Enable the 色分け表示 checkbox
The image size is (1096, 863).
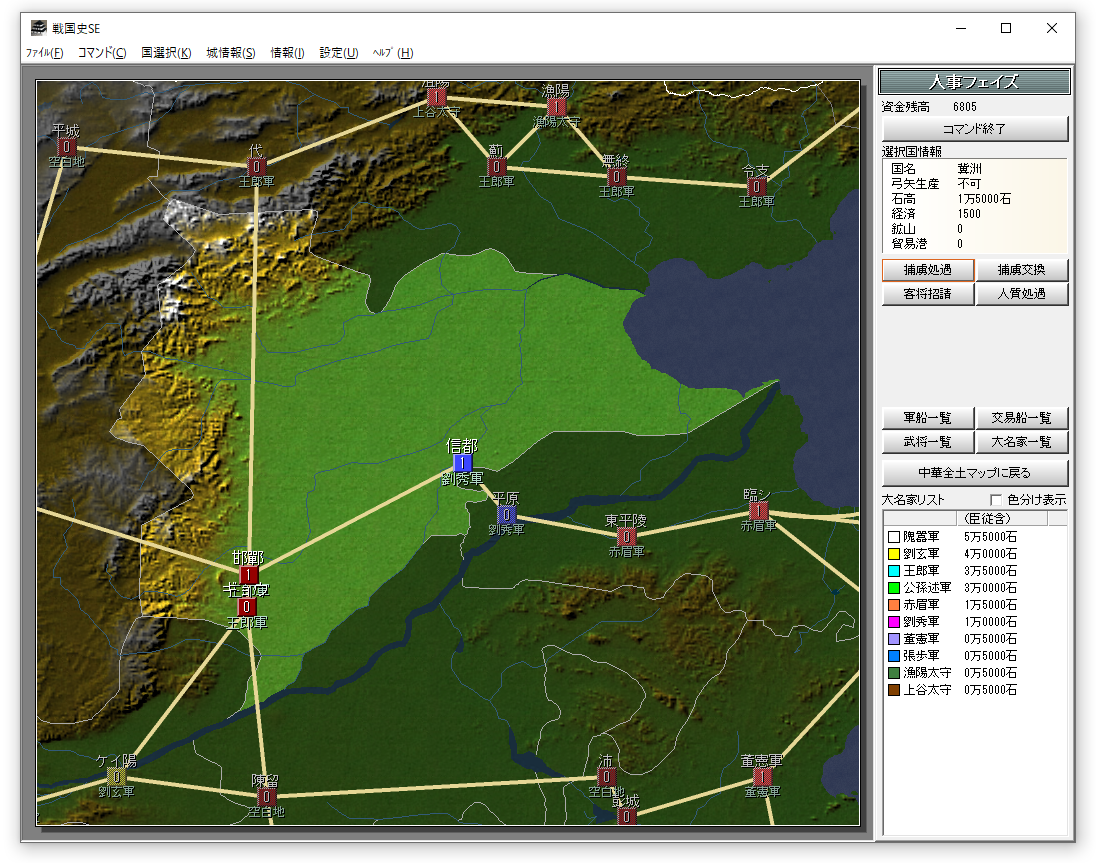[x=995, y=500]
